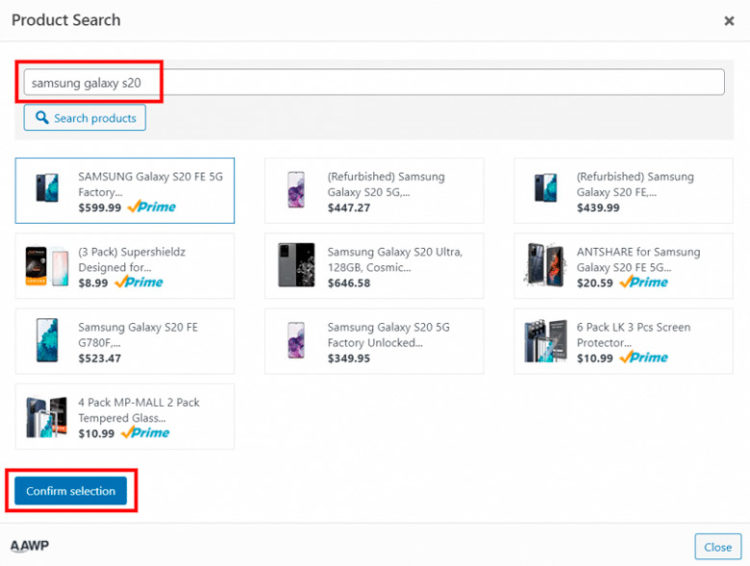Click the Supershieldz 3 Pack product image
Image resolution: width=750 pixels, height=566 pixels.
(47, 266)
